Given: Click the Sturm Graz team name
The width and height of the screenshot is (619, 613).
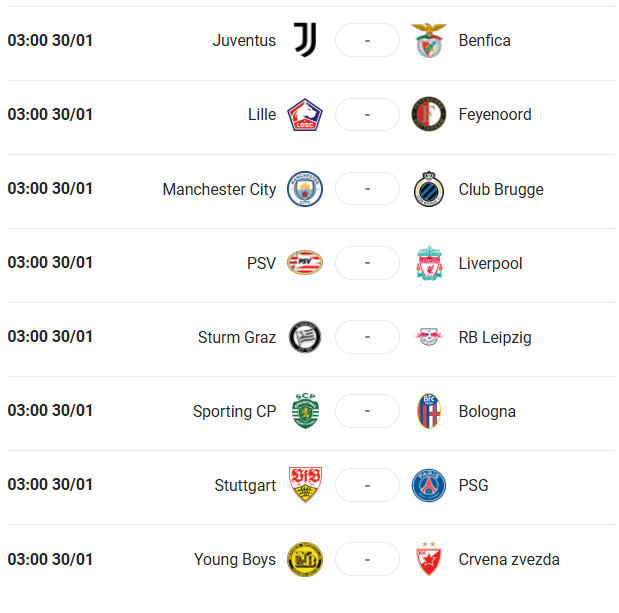Looking at the screenshot, I should [x=237, y=337].
